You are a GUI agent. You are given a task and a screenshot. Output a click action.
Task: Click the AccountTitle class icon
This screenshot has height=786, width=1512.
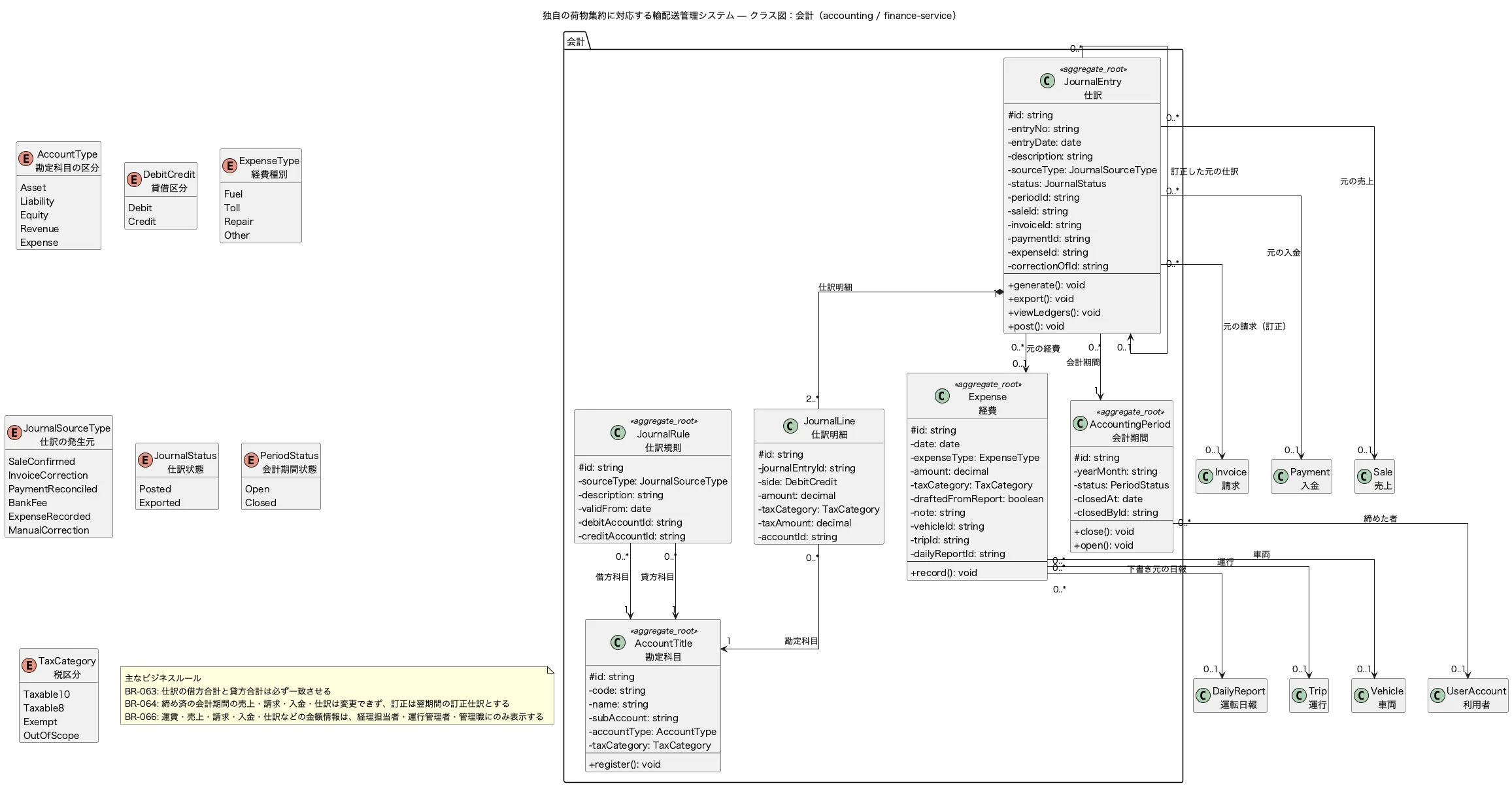(618, 642)
